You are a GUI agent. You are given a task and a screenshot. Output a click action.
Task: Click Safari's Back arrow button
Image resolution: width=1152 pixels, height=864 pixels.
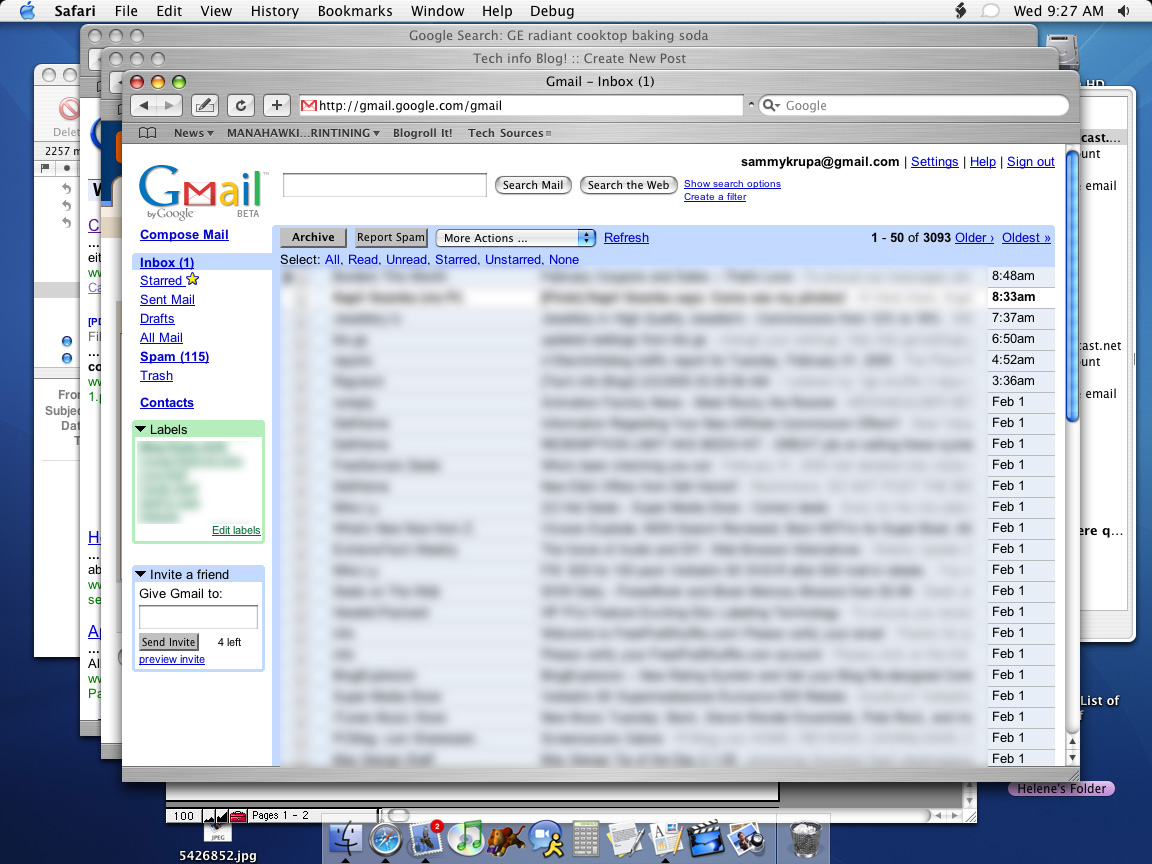tap(145, 106)
